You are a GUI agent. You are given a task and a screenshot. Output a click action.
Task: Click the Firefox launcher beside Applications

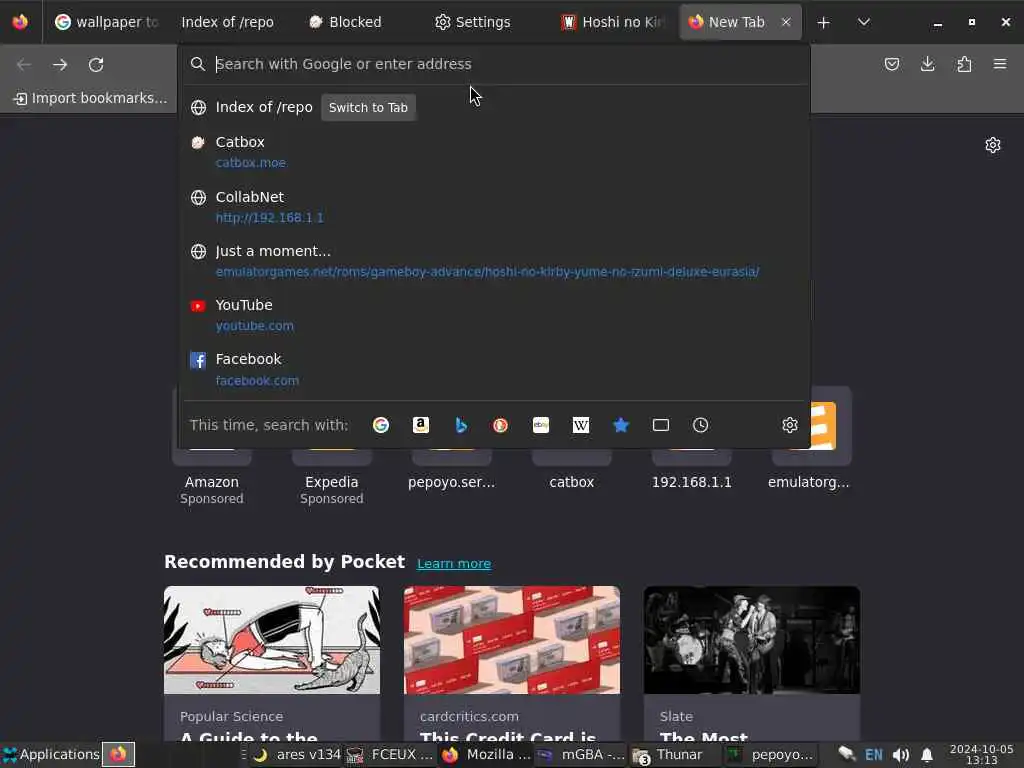pos(118,754)
